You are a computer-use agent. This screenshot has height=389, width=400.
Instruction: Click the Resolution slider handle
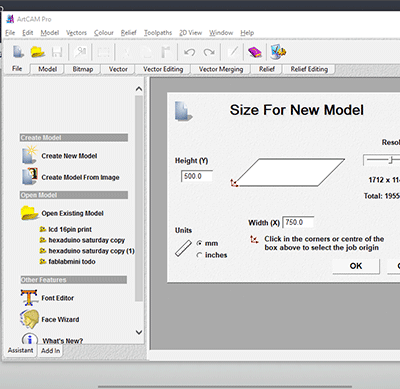coord(391,160)
